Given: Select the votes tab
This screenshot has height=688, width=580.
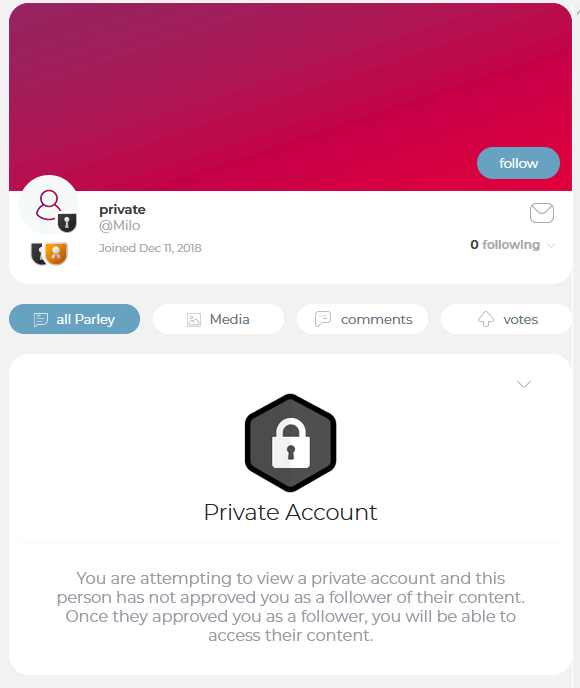Looking at the screenshot, I should pos(506,319).
